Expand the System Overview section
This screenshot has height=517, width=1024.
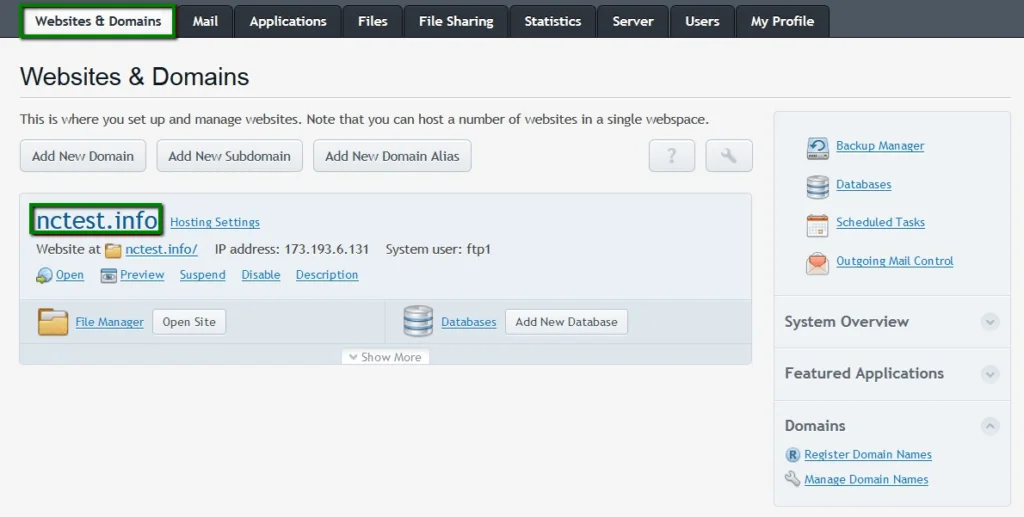coord(989,322)
